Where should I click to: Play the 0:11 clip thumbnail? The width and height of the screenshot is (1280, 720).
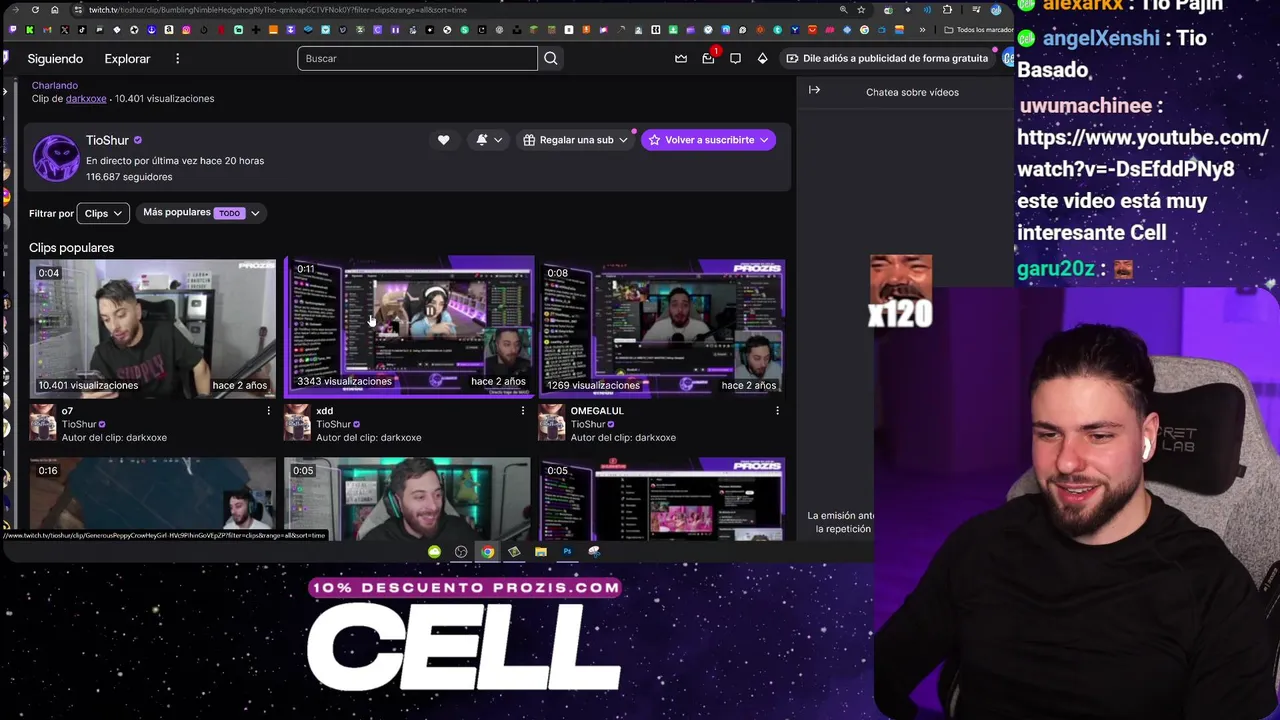[408, 326]
